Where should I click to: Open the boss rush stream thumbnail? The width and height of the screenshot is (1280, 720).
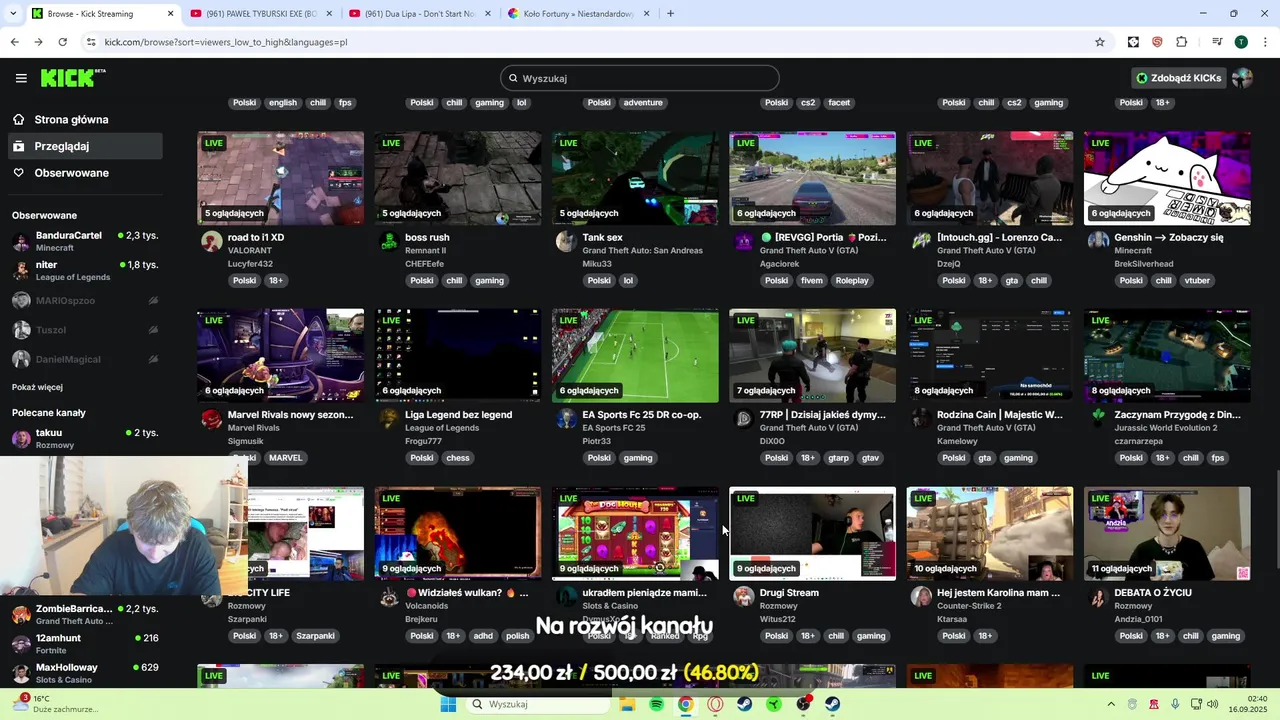(458, 178)
